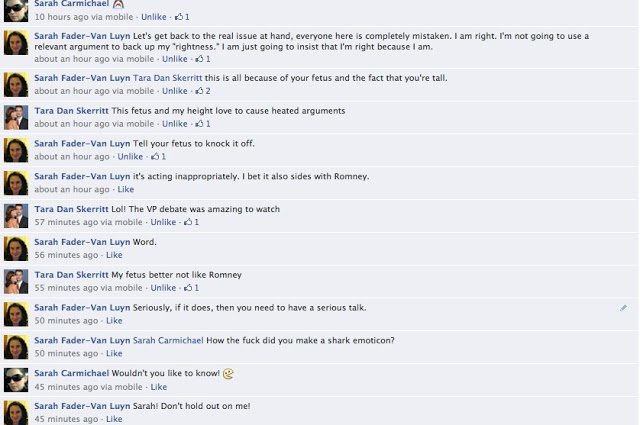The image size is (640, 425).
Task: Open tagged Sarah Carmichael mention in shark question
Action: point(168,340)
